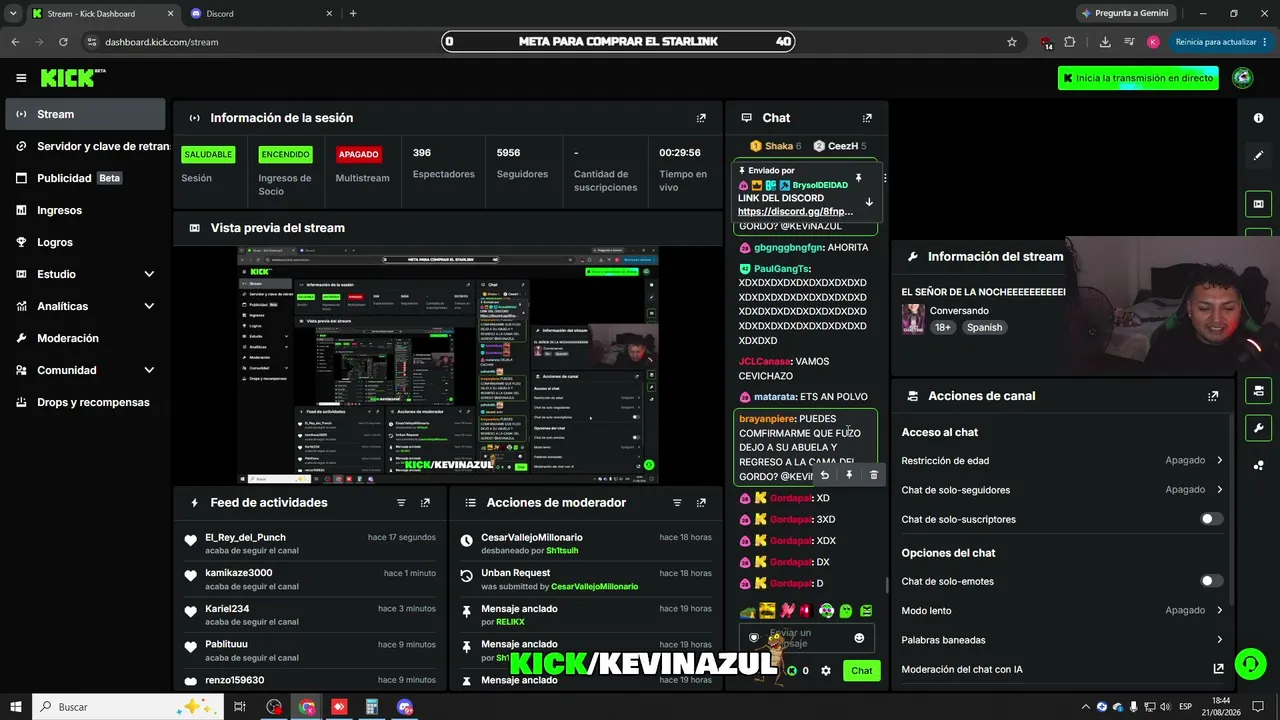Pop out the Información de la sesión panel

coord(701,118)
